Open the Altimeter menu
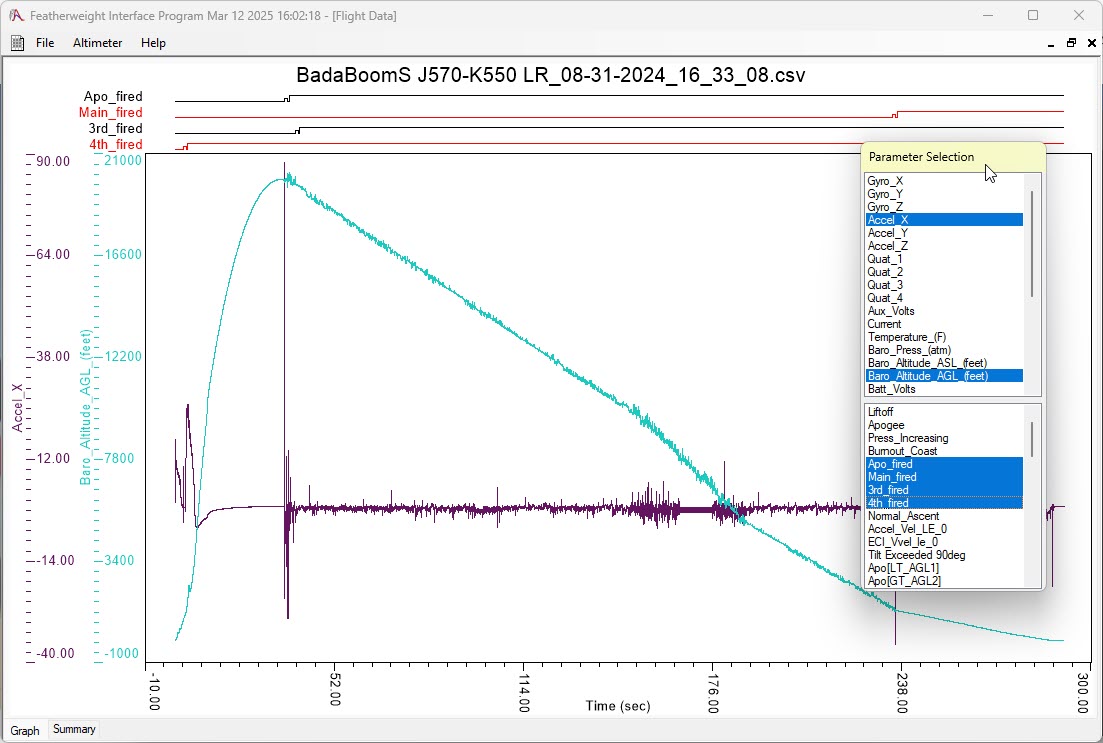The width and height of the screenshot is (1103, 743). click(97, 43)
